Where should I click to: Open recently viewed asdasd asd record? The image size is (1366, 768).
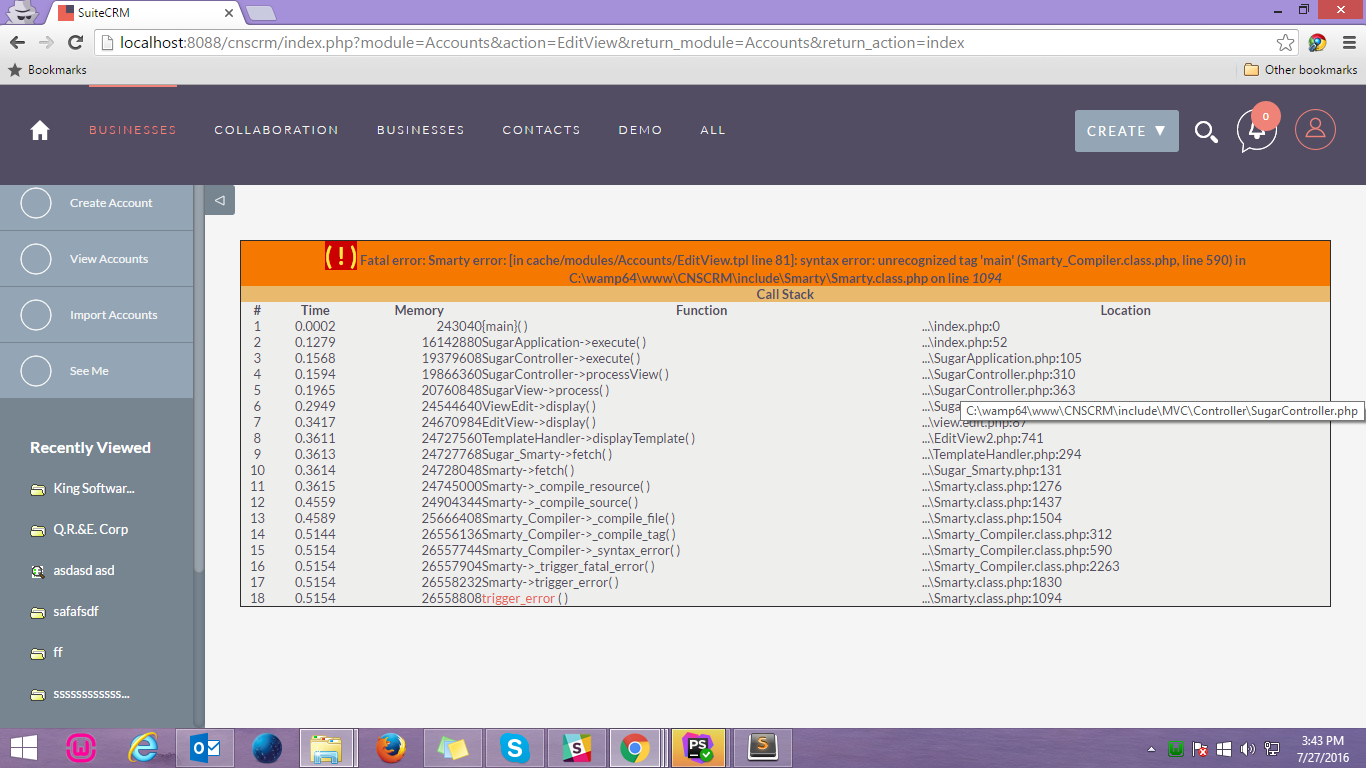(84, 571)
